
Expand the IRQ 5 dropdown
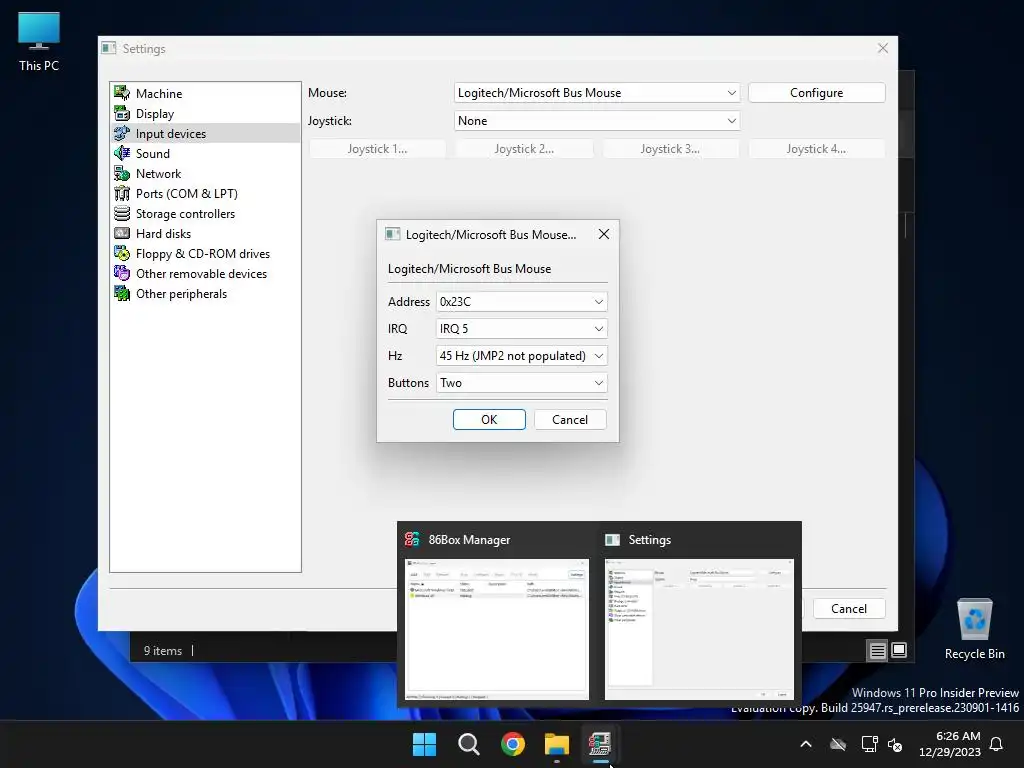coord(521,328)
